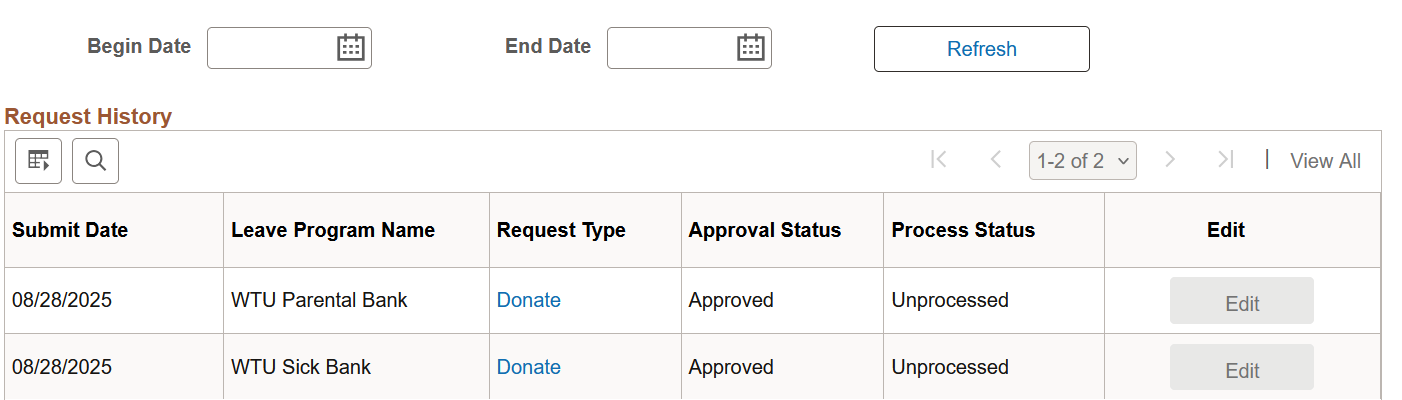1402x400 pixels.
Task: Click Edit for WTU Sick Bank row
Action: coord(1242,368)
